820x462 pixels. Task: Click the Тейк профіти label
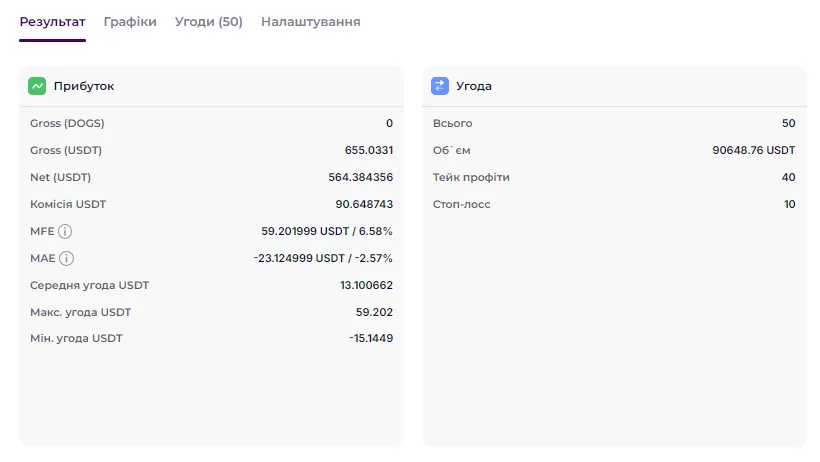tap(471, 177)
